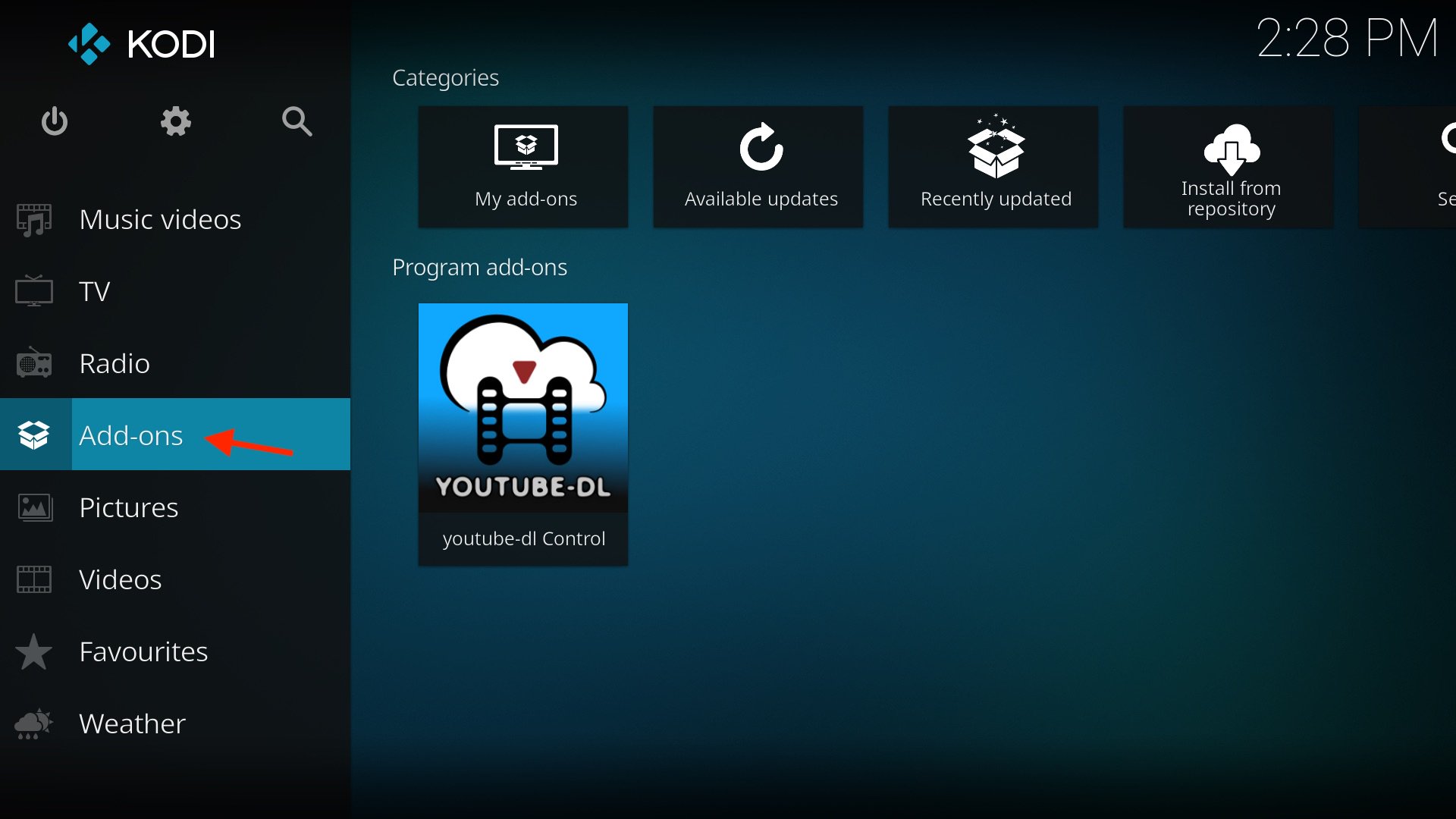The width and height of the screenshot is (1456, 819).
Task: Open Recently updated category
Action: coord(993,166)
